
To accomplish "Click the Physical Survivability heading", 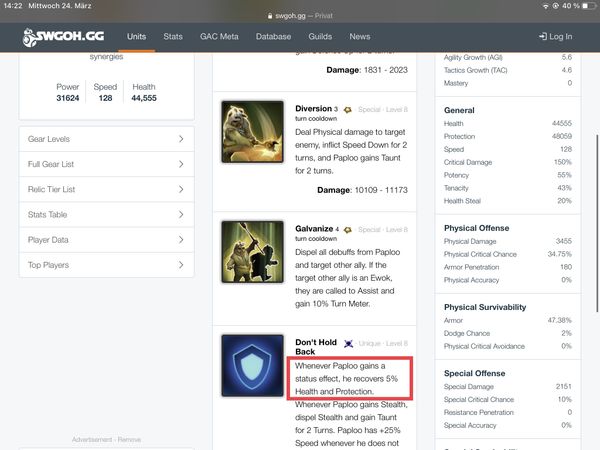I will coord(485,307).
